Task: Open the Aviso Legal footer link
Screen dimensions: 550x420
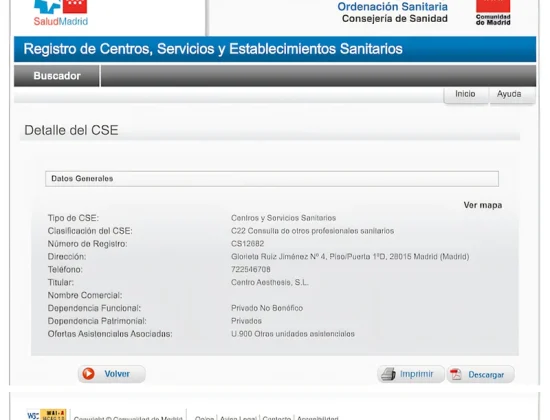Action: click(238, 418)
